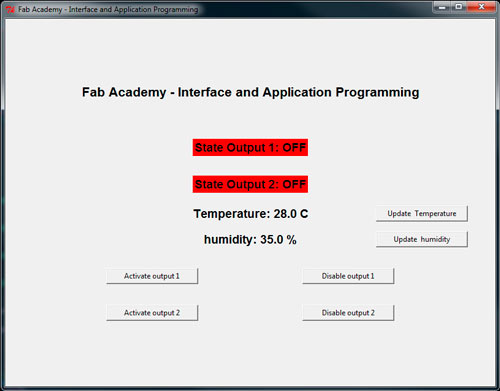The width and height of the screenshot is (500, 391).
Task: Click the Update humidity button
Action: (422, 239)
